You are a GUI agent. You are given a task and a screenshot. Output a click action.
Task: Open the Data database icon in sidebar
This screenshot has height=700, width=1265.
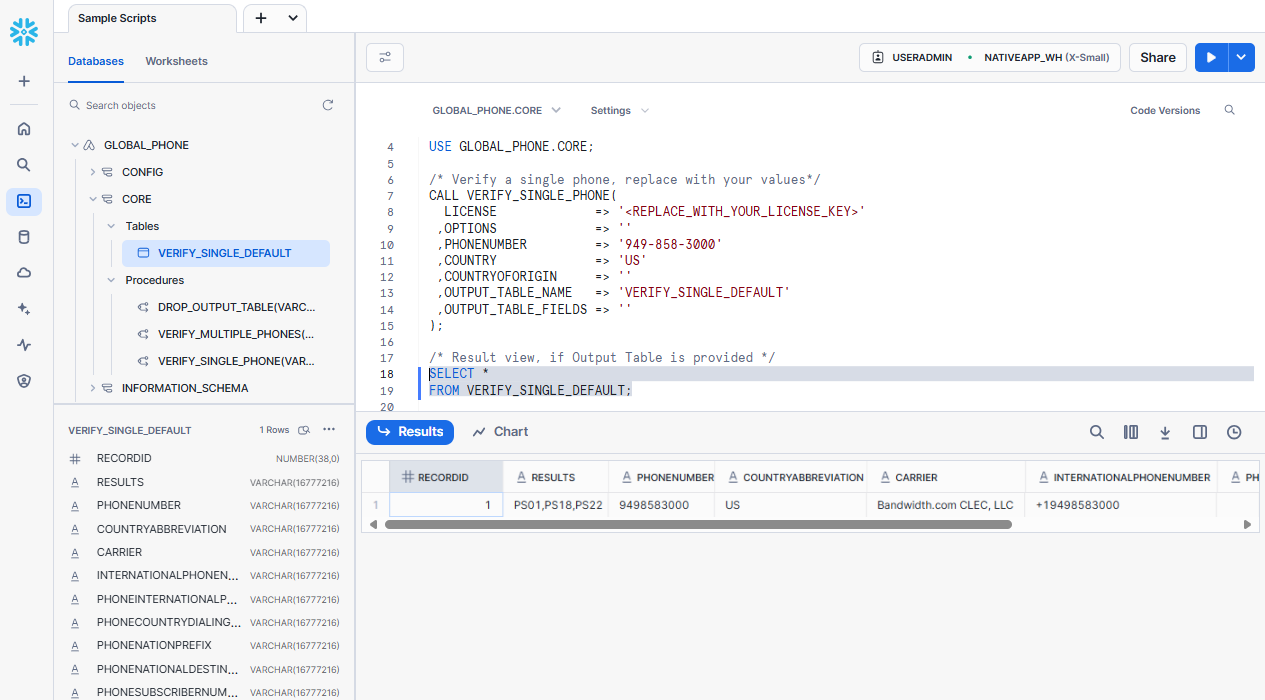coord(24,237)
